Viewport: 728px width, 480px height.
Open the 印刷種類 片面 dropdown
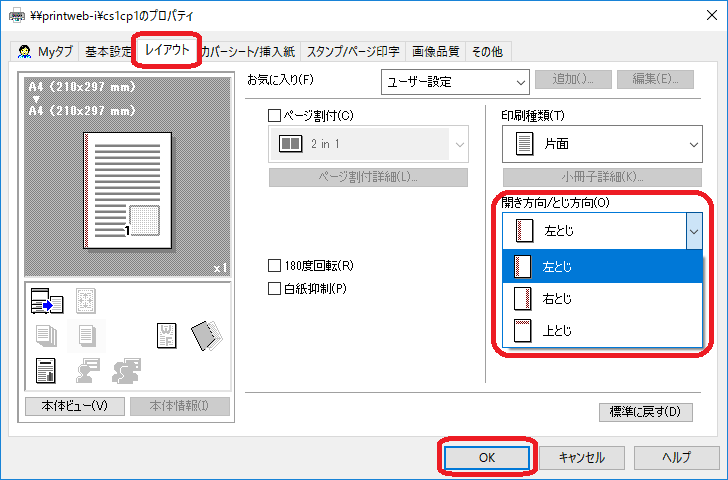(602, 144)
